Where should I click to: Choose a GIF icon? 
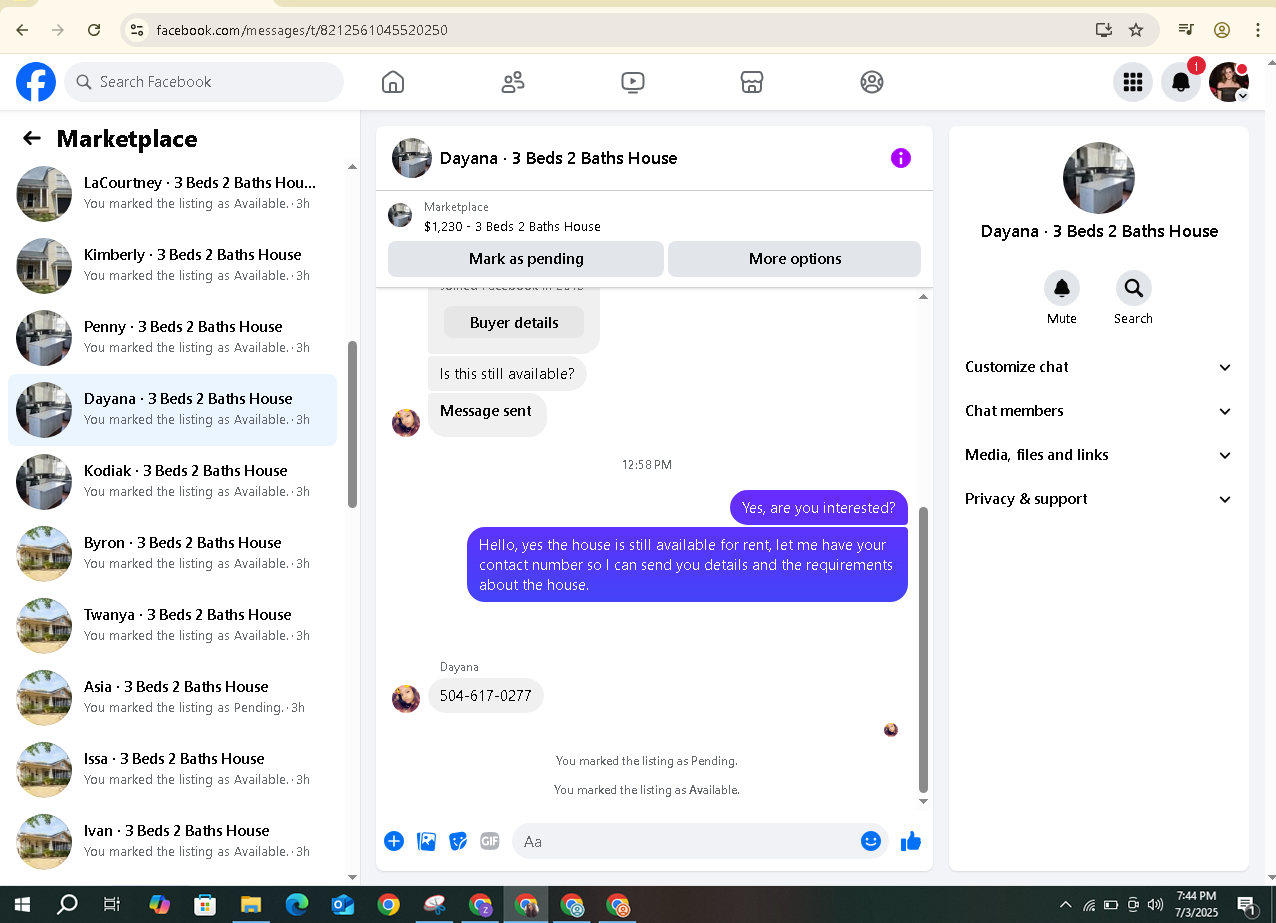pos(490,841)
